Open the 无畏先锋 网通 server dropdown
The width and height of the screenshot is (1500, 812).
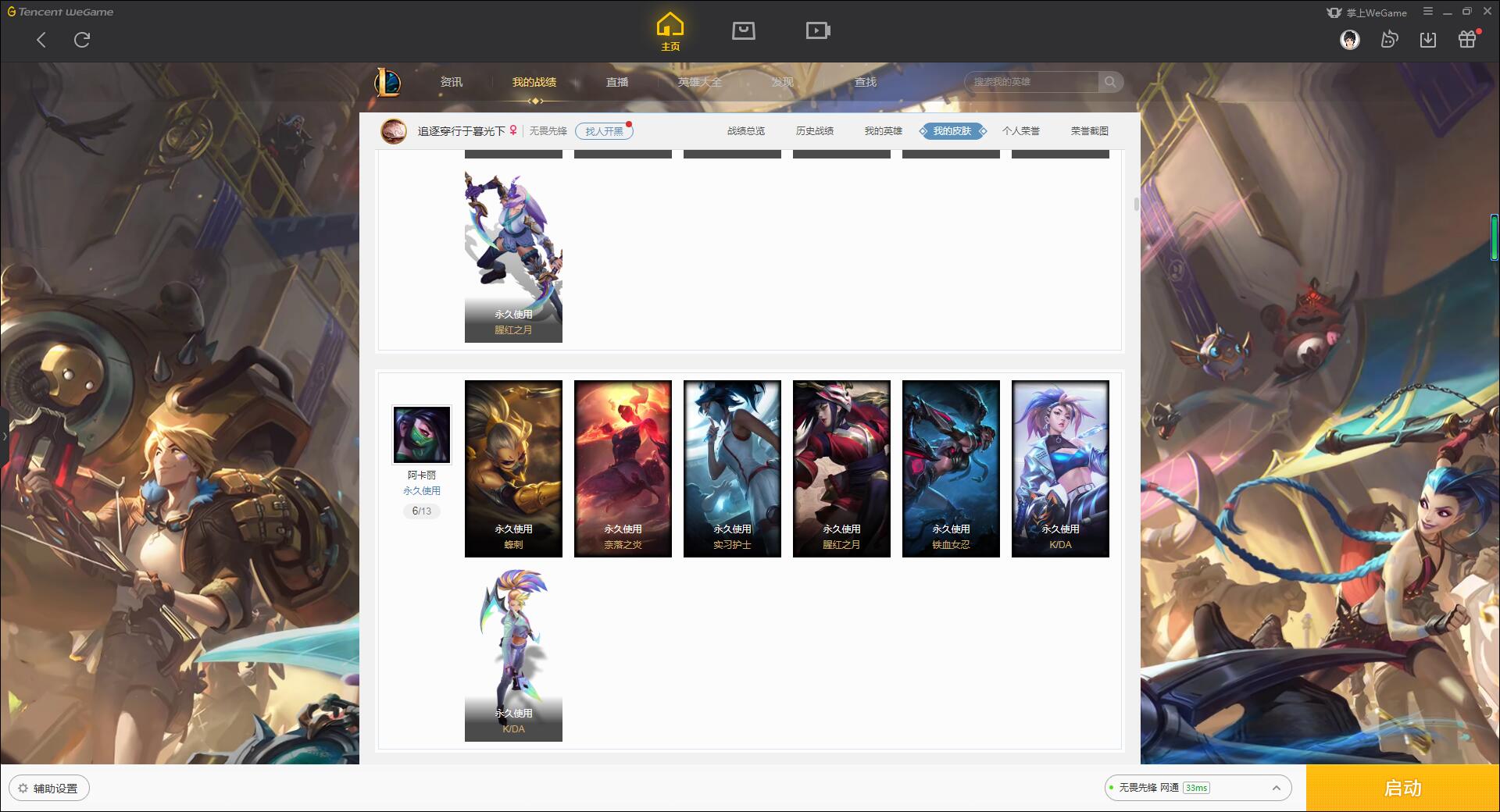point(1198,788)
